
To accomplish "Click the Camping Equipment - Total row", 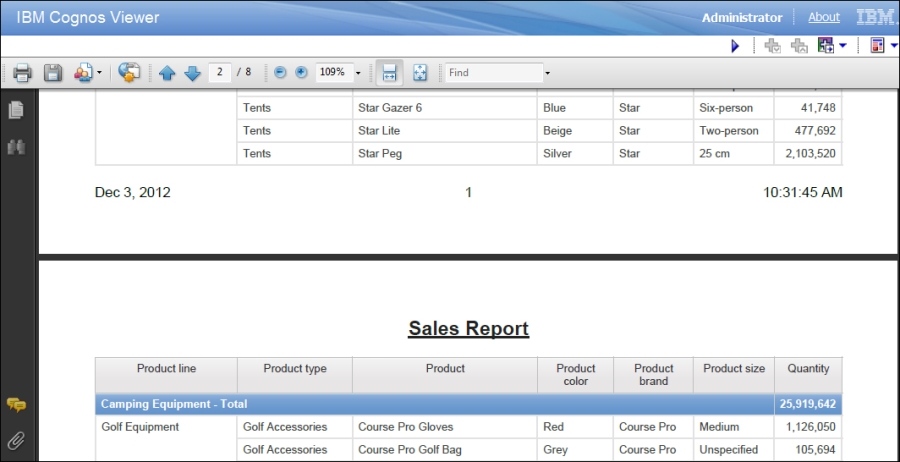I will click(468, 404).
